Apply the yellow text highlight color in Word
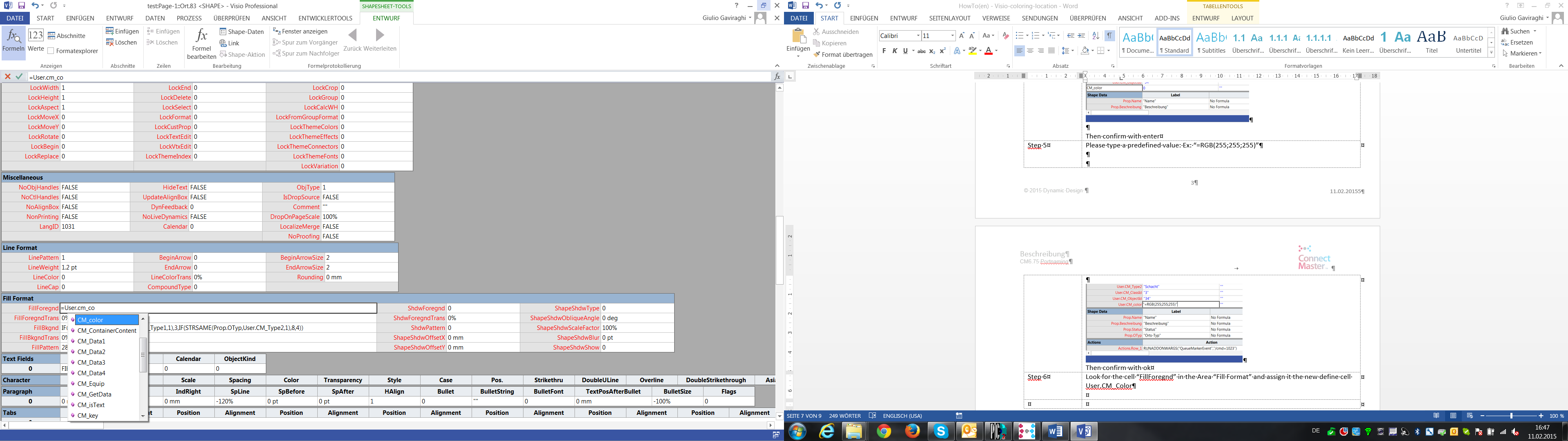The image size is (1568, 441). click(973, 51)
